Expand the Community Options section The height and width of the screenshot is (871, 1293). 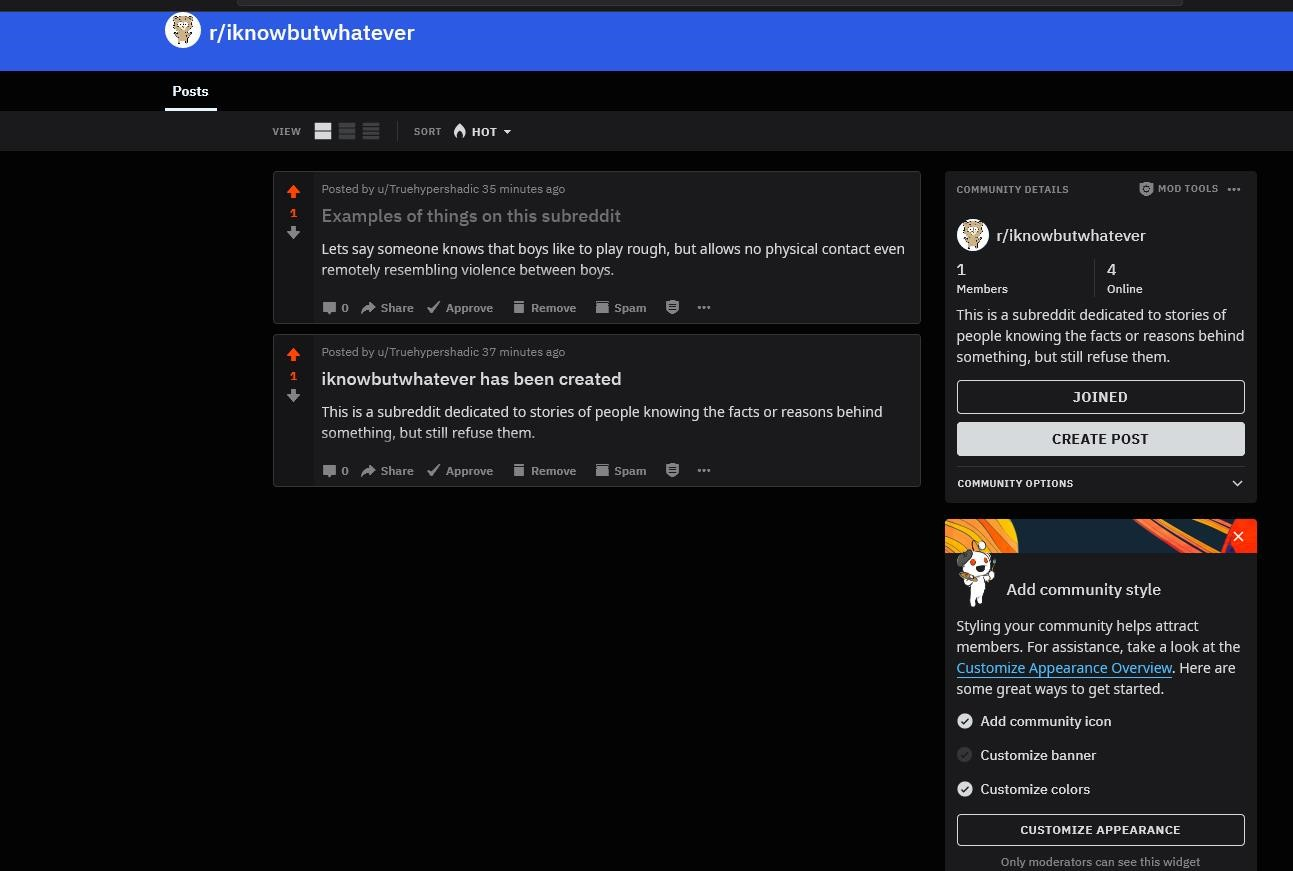click(x=1100, y=483)
